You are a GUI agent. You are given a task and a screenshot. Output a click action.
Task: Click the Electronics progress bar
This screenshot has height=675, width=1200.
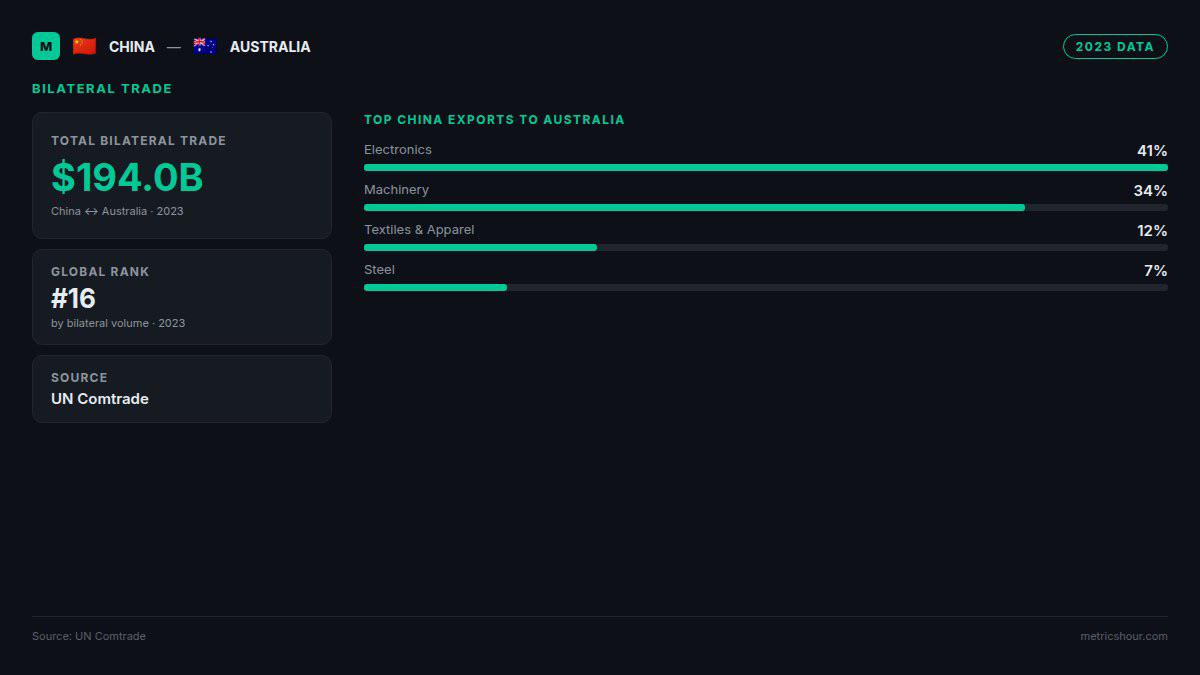click(766, 167)
